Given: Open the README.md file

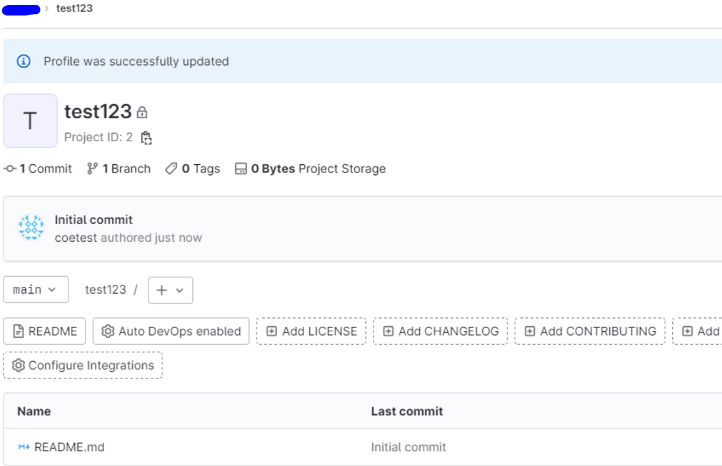Looking at the screenshot, I should (69, 447).
